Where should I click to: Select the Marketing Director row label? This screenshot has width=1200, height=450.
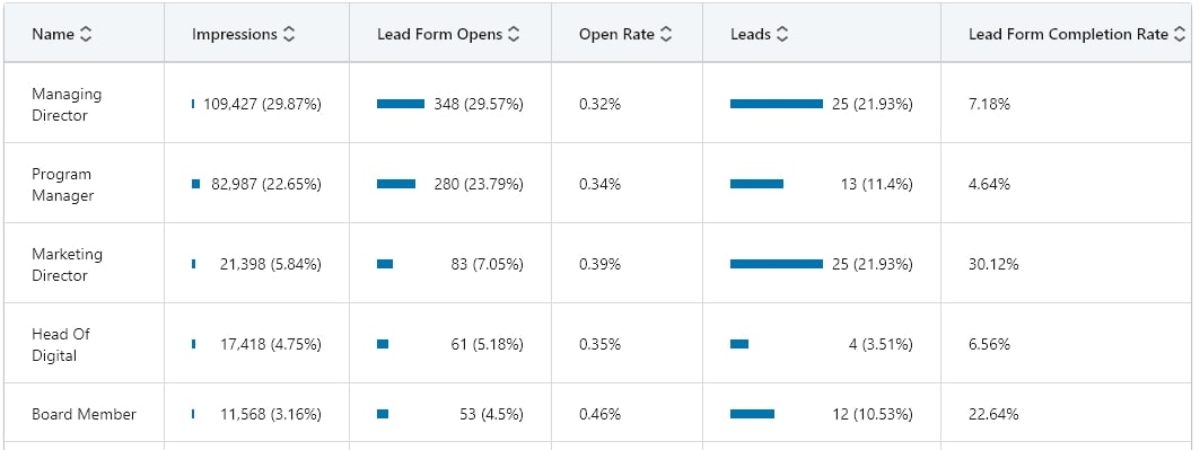coord(66,264)
